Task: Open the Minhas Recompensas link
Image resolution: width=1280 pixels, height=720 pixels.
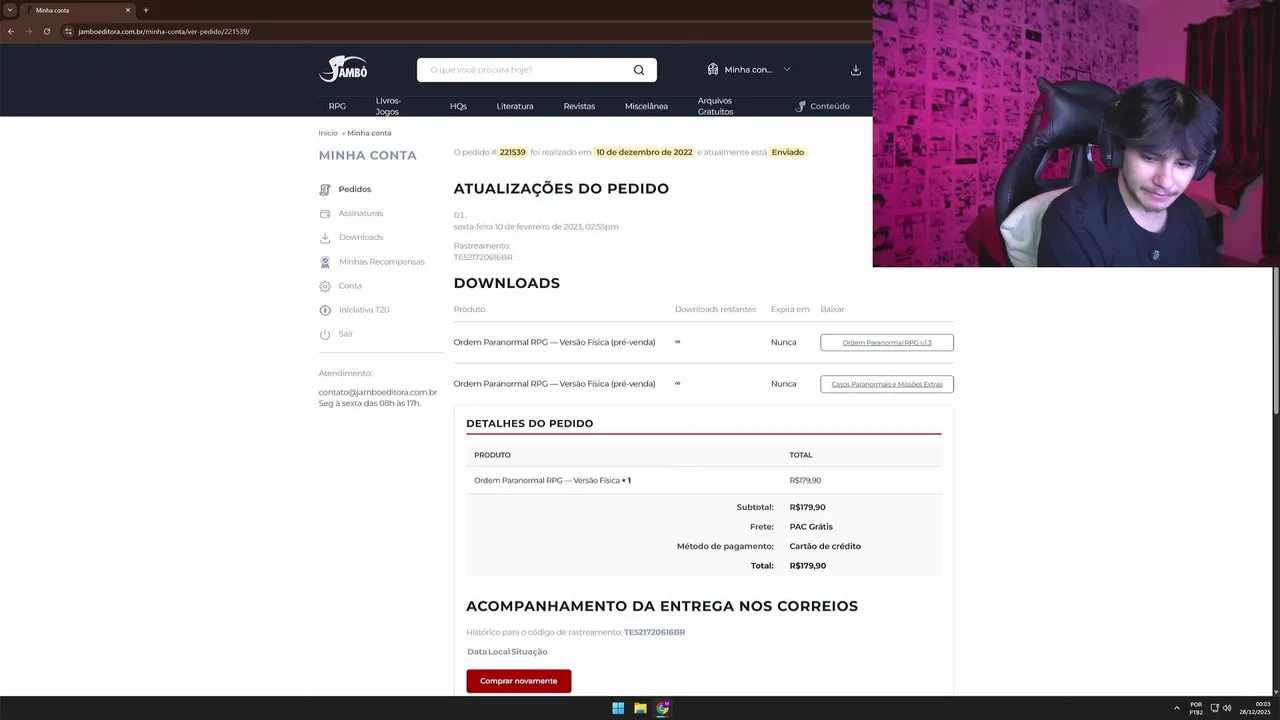Action: pos(382,262)
